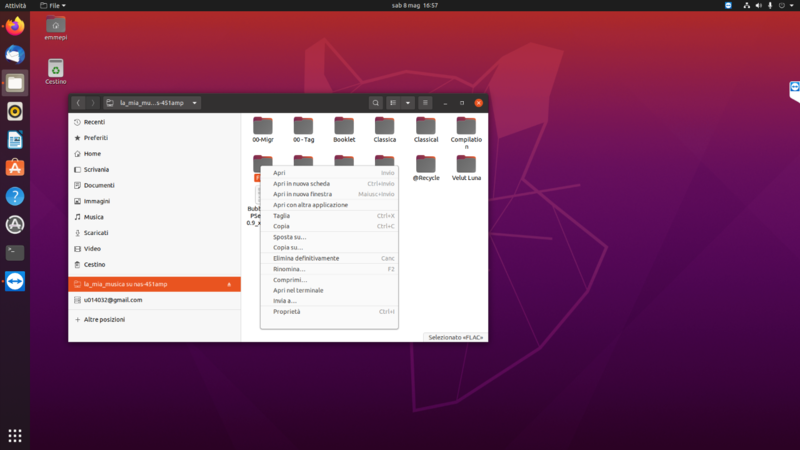
Task: Select "Rinomina..." in the context menu
Action: [x=289, y=269]
